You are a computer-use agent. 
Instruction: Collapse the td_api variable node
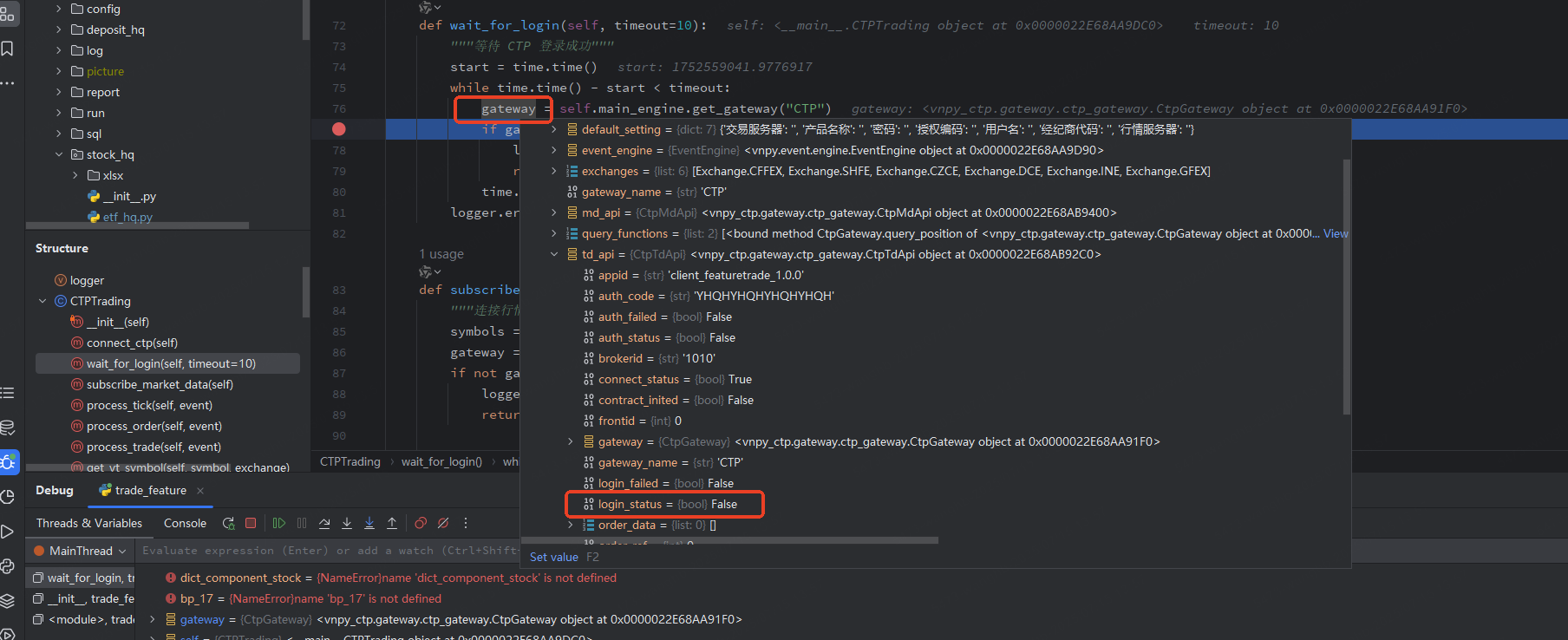[x=554, y=254]
